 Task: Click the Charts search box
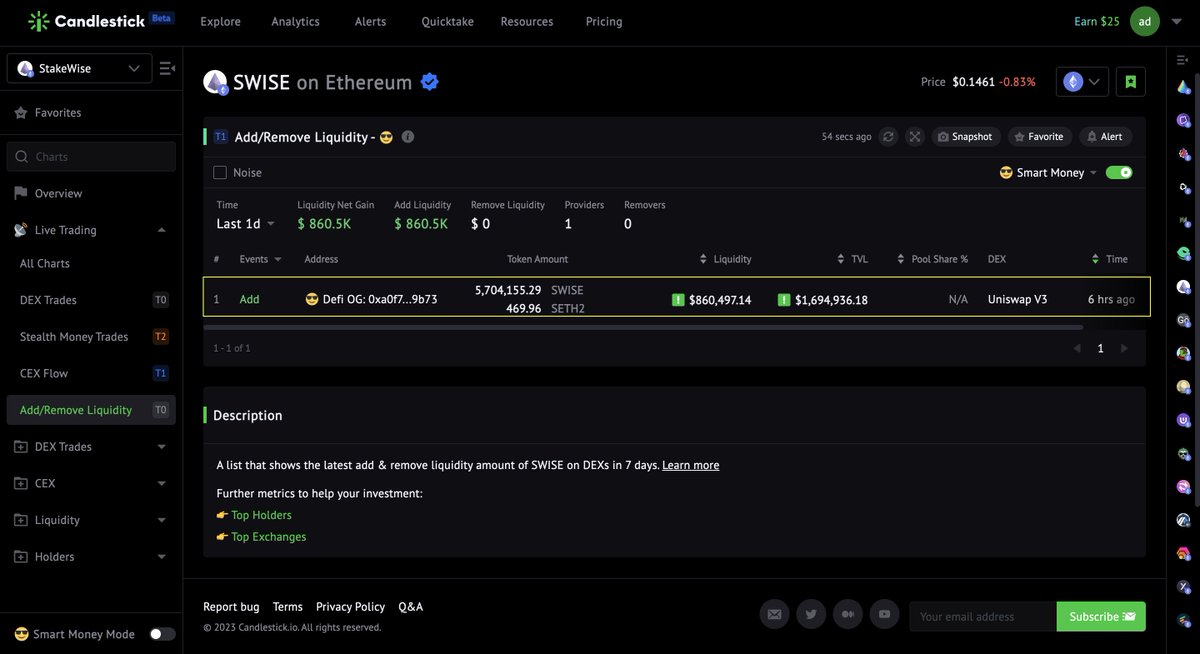(x=91, y=156)
